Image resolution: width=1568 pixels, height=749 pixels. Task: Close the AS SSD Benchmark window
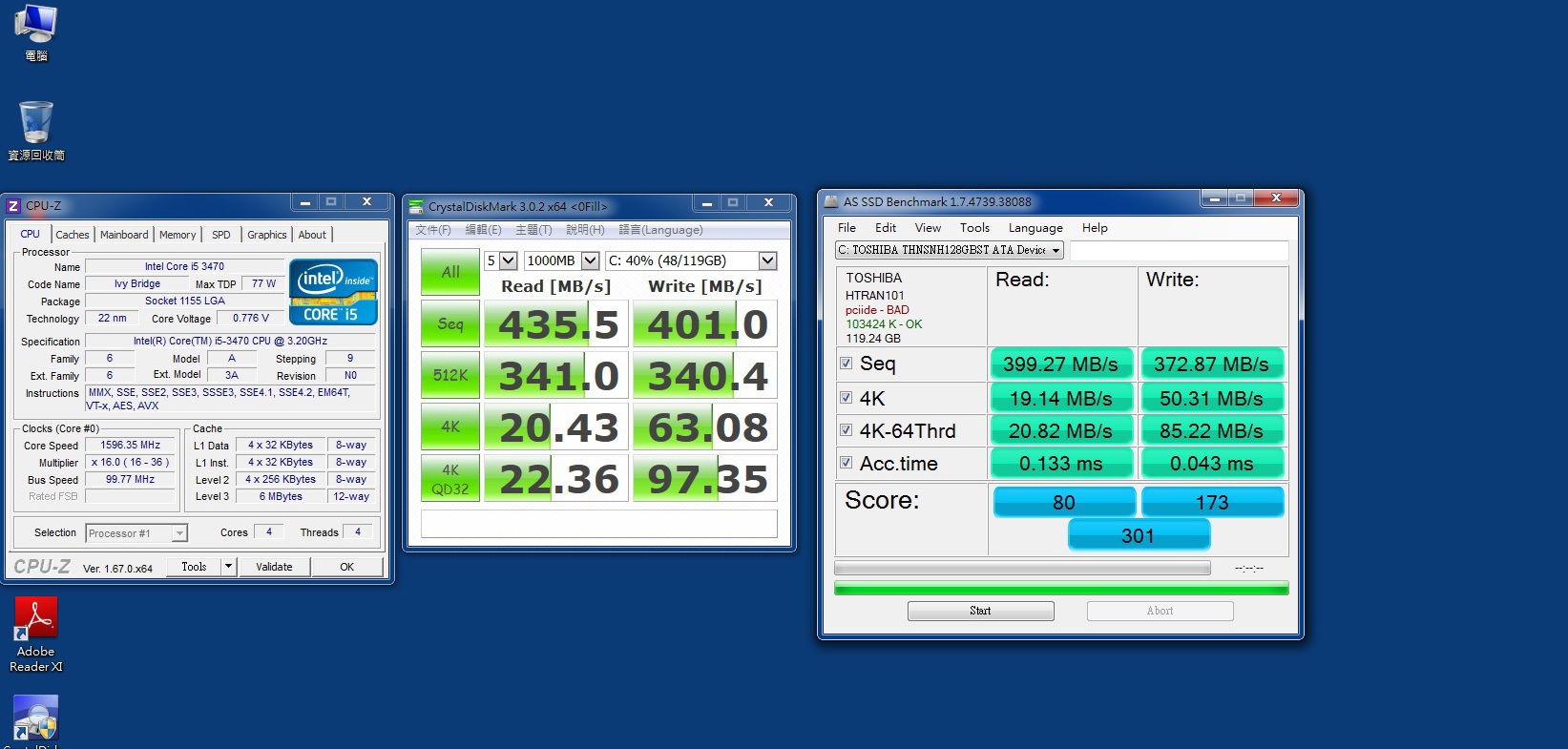[x=1276, y=198]
